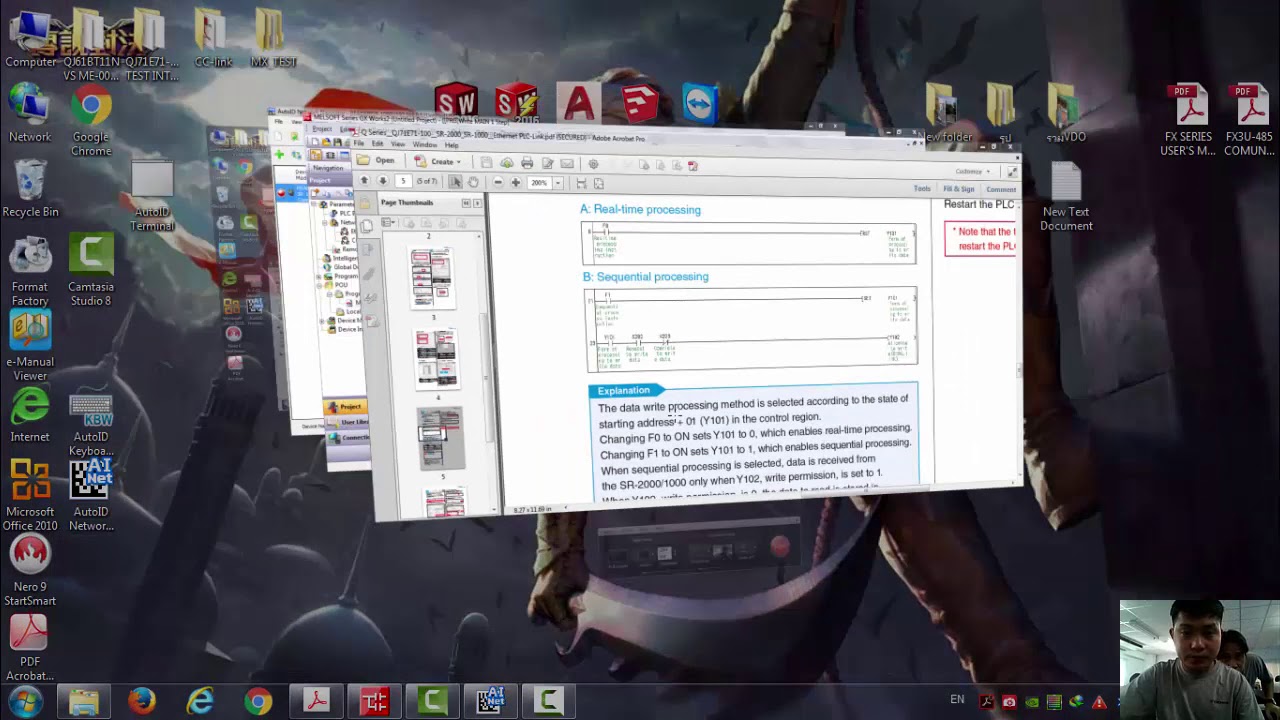
Task: Open Acrobat's Edit menu
Action: pos(377,143)
